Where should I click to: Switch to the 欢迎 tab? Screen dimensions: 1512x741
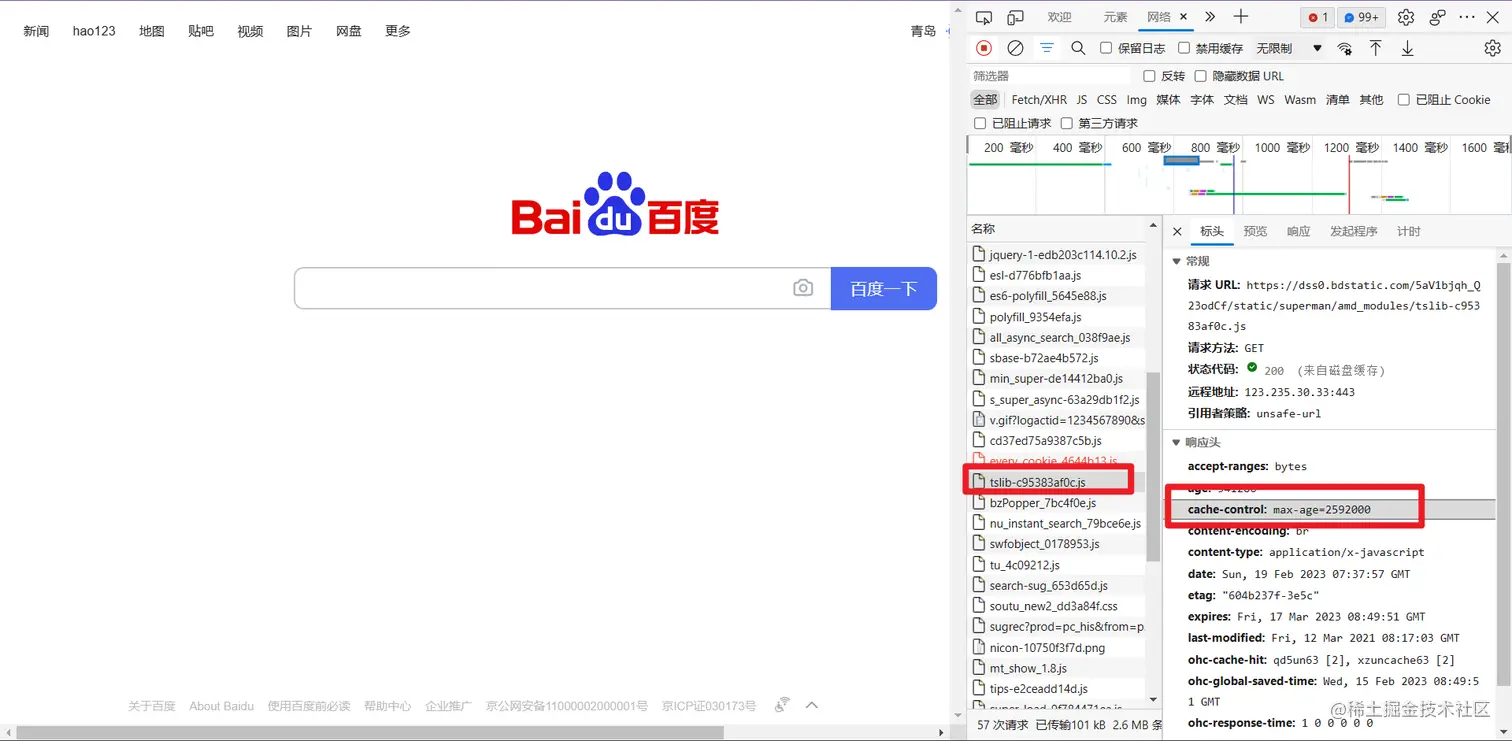click(1059, 17)
